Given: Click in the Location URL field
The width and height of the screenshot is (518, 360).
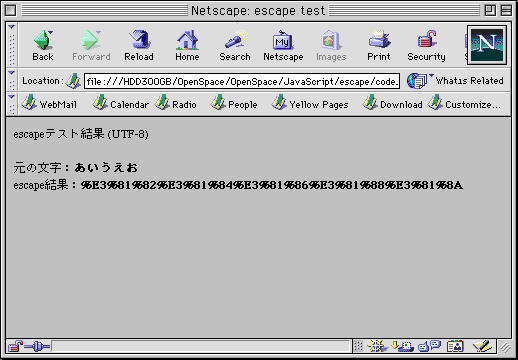Looking at the screenshot, I should (x=242, y=81).
